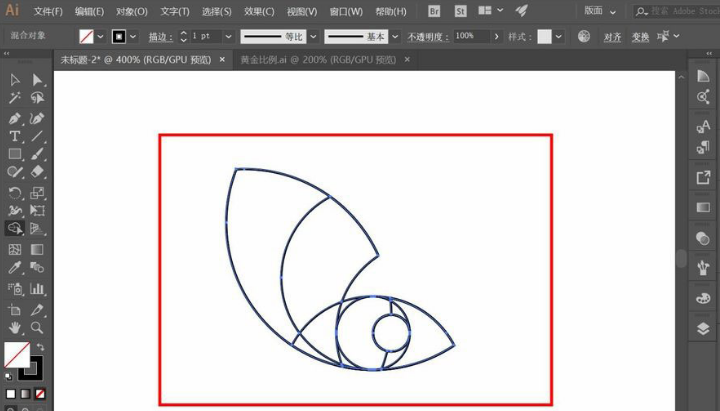Image resolution: width=720 pixels, height=411 pixels.
Task: Select the Curvature tool
Action: (x=37, y=118)
